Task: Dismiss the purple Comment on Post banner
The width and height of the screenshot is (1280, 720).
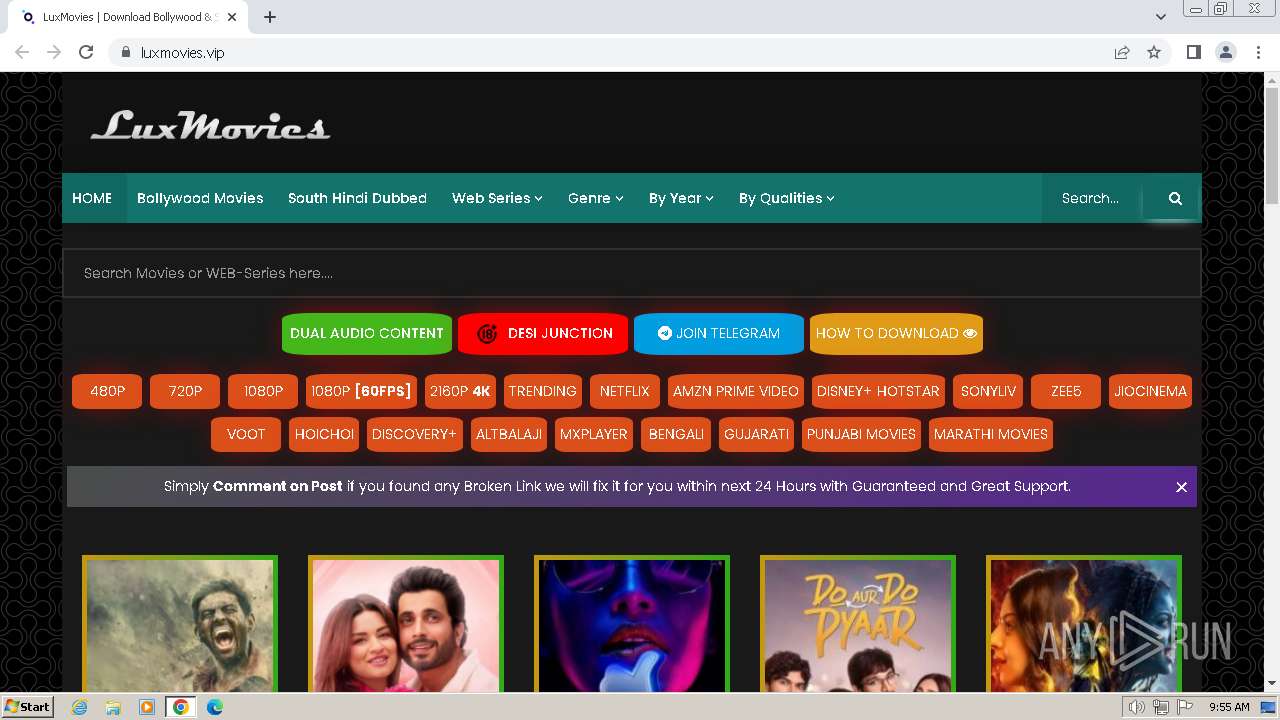Action: (1181, 487)
